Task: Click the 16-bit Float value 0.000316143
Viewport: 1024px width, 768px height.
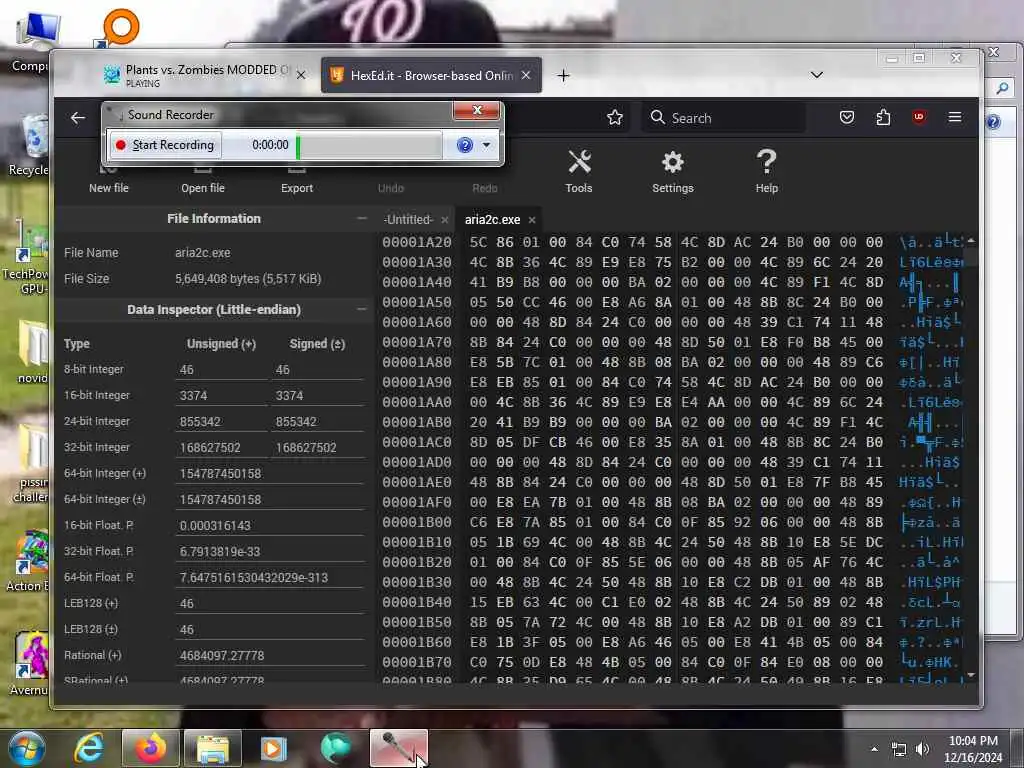Action: click(269, 526)
